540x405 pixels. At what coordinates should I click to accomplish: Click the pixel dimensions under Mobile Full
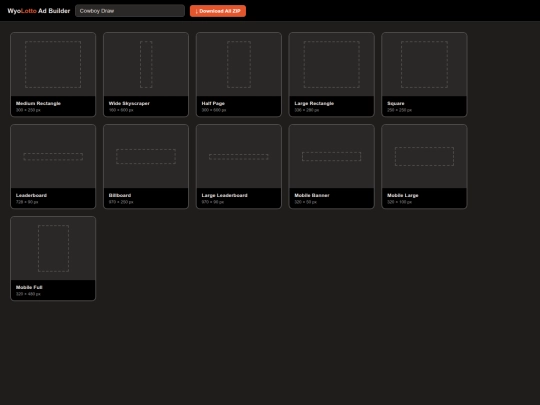(x=28, y=294)
